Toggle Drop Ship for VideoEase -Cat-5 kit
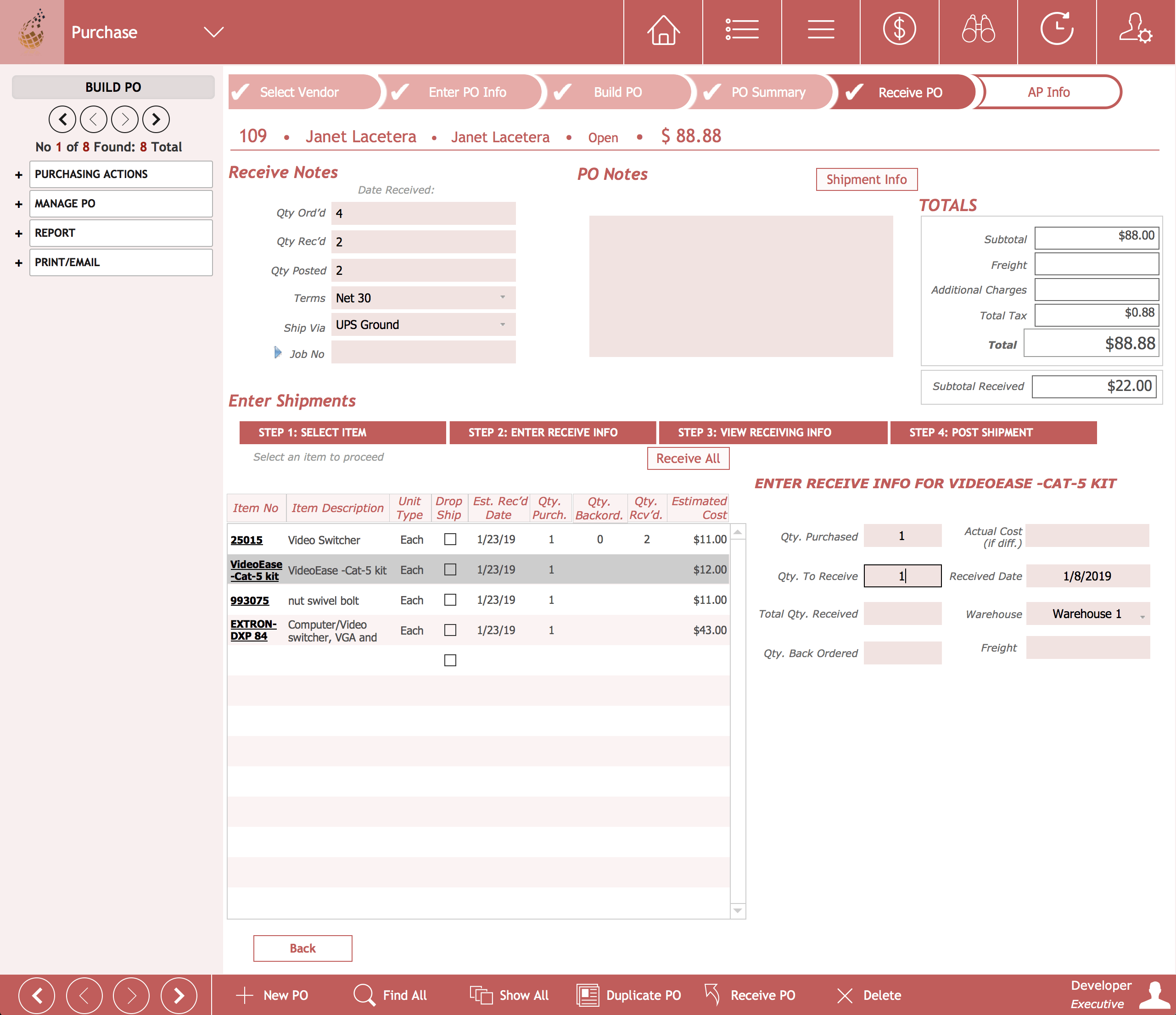 click(x=450, y=569)
